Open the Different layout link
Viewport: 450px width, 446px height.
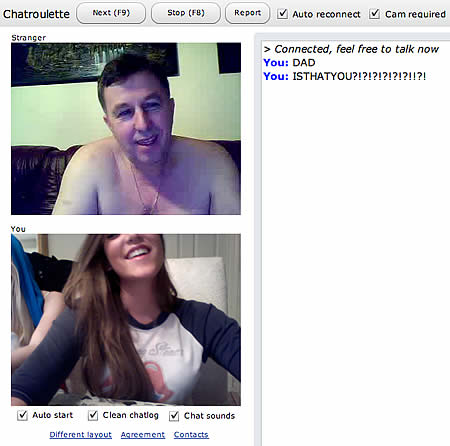(x=80, y=435)
